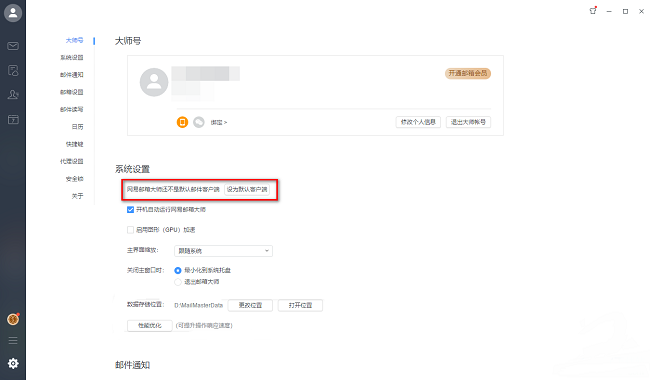Open the to-do notes icon in sidebar

click(x=13, y=70)
